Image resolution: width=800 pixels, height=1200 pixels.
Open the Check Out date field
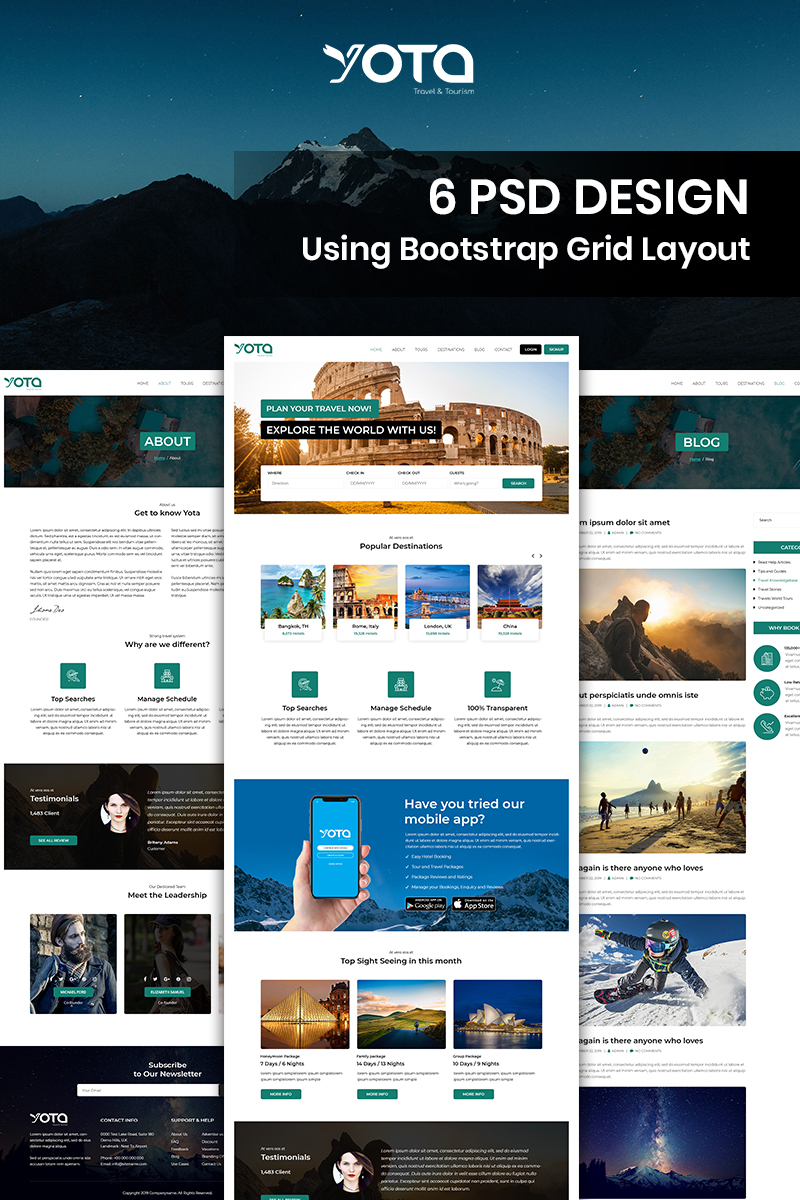point(419,483)
